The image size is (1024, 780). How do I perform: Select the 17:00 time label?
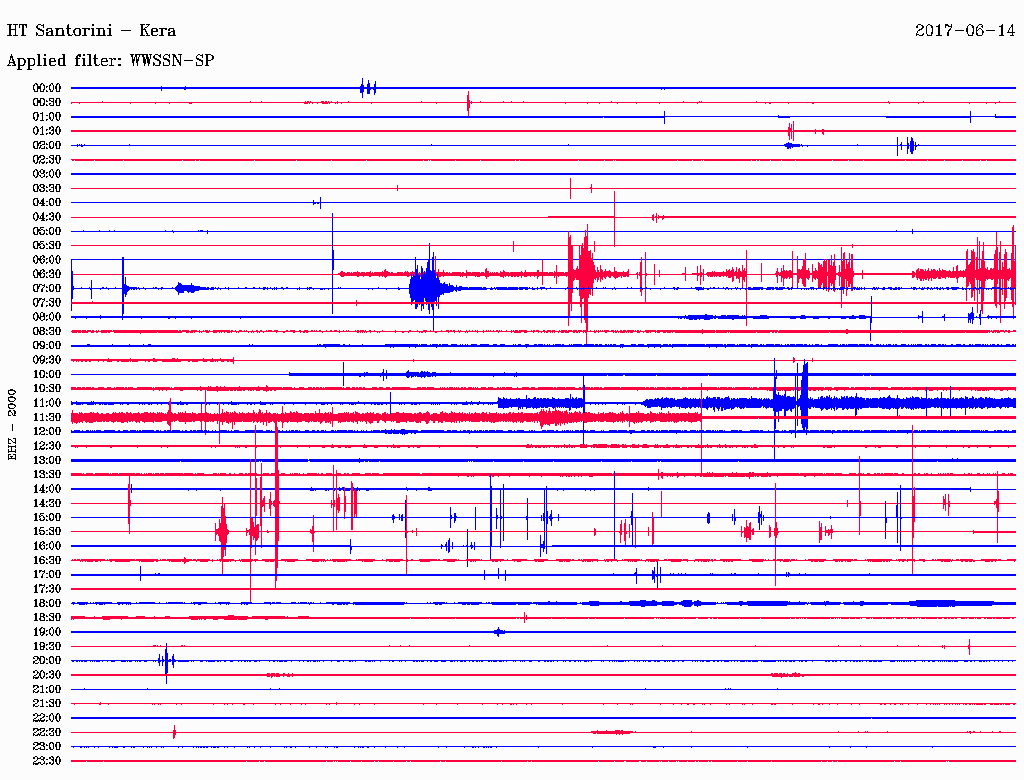[x=47, y=574]
